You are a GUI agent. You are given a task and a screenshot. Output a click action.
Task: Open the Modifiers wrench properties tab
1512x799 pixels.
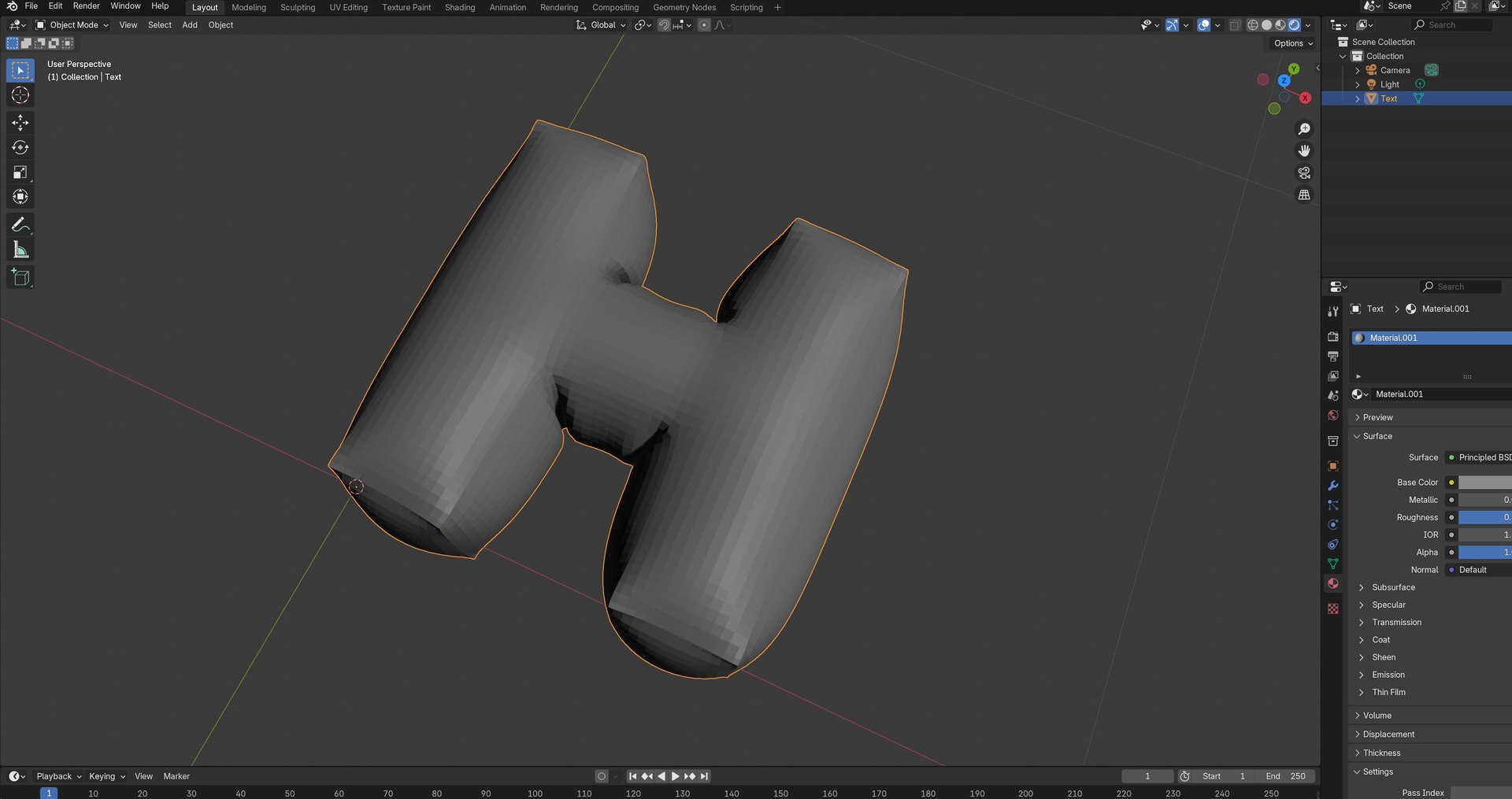[x=1332, y=486]
